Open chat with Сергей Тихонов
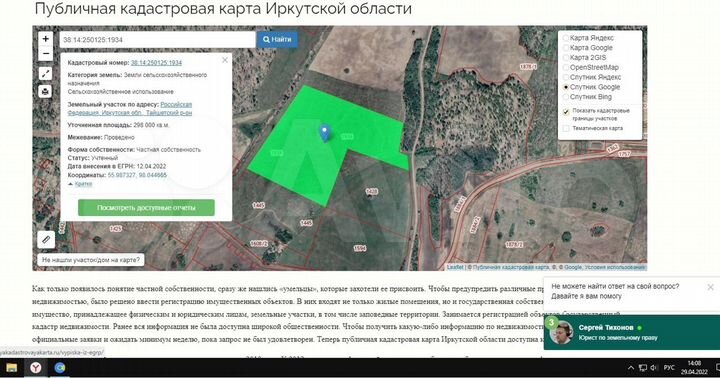The height and width of the screenshot is (378, 720). pyautogui.click(x=632, y=333)
